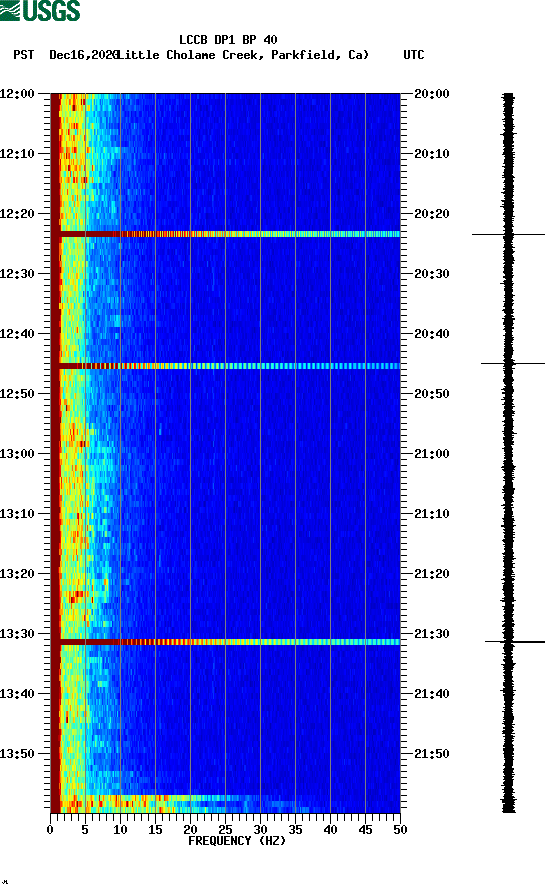Click the '20:50' UTC time label
This screenshot has height=893, width=552.
(x=432, y=394)
